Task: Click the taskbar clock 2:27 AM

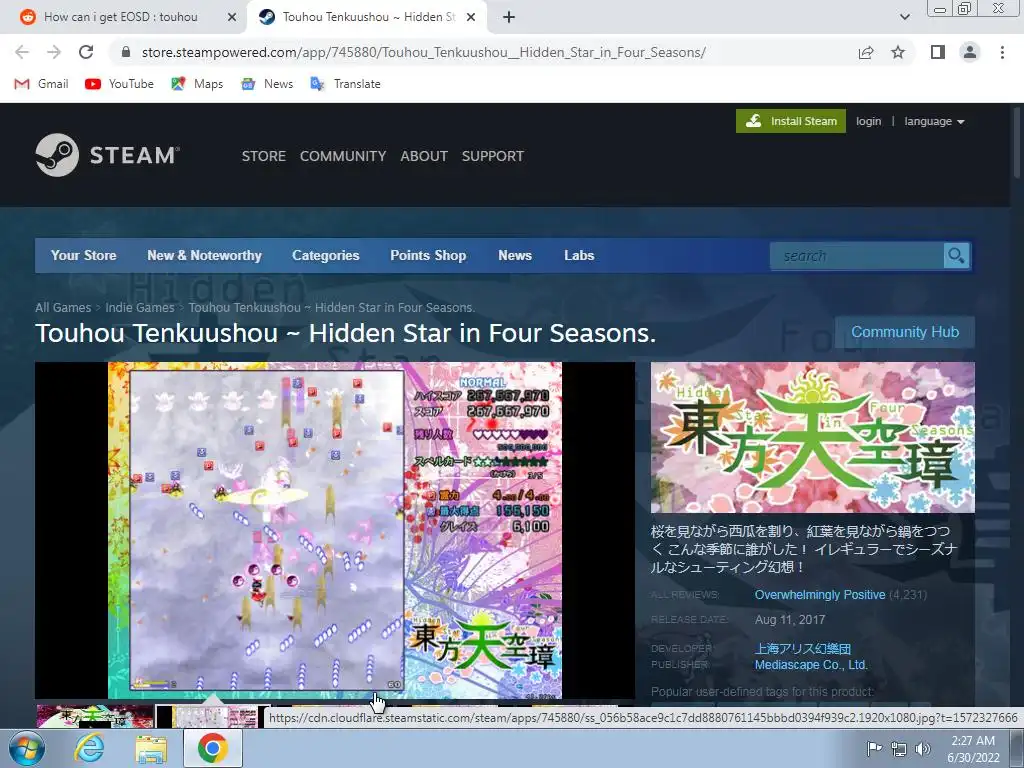Action: 973,741
